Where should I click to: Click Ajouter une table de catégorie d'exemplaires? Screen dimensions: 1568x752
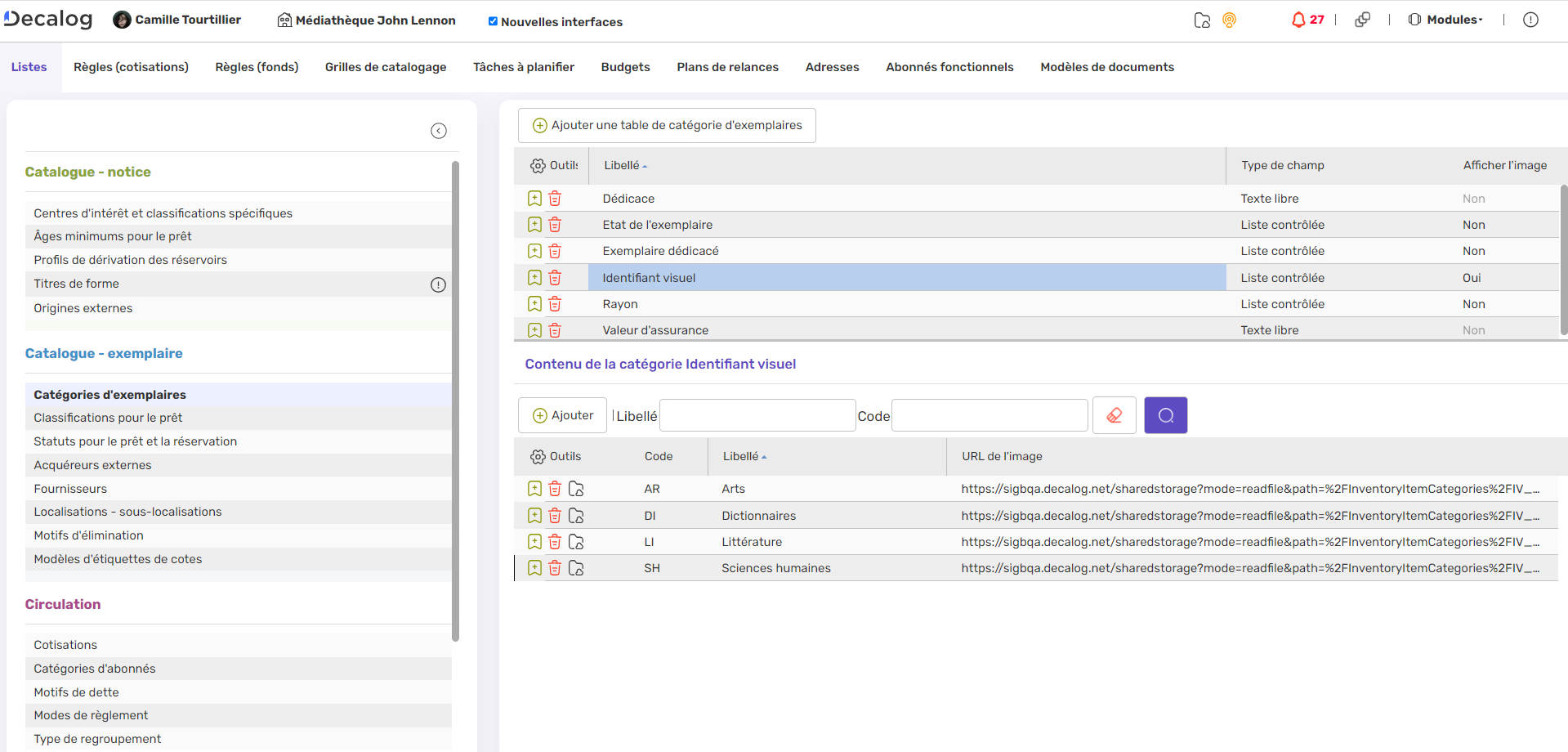(667, 125)
